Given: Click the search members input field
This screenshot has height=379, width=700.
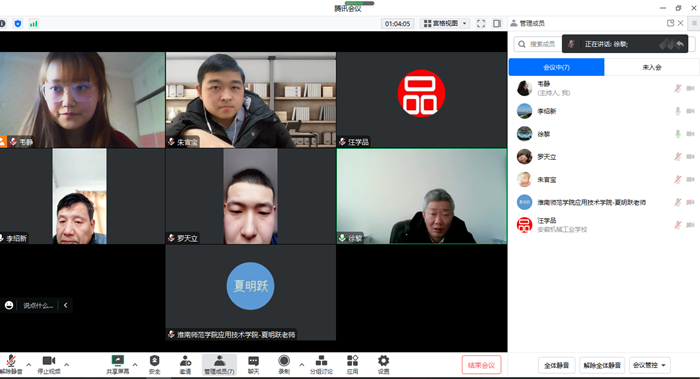Looking at the screenshot, I should [538, 44].
